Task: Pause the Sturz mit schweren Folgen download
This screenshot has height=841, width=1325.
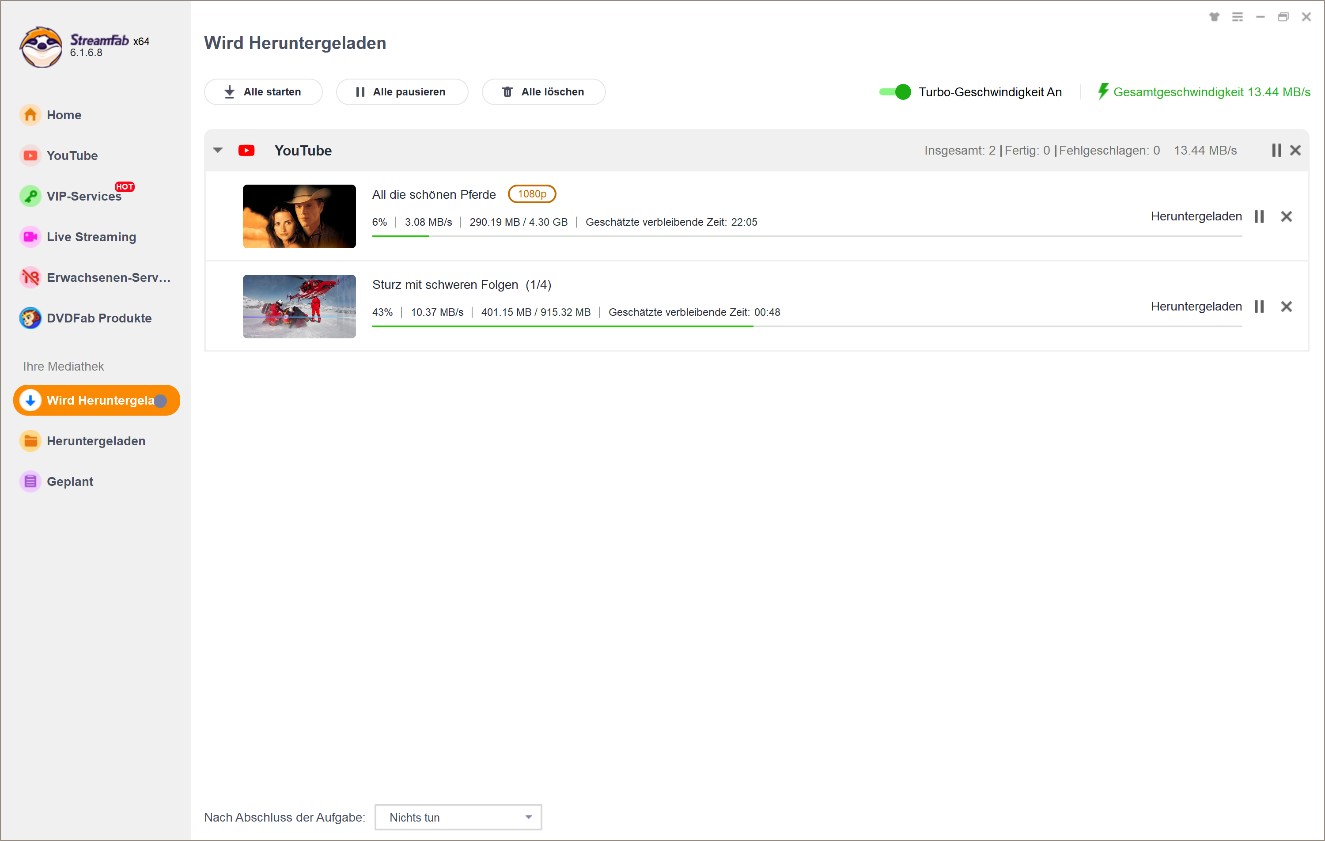Action: 1259,306
